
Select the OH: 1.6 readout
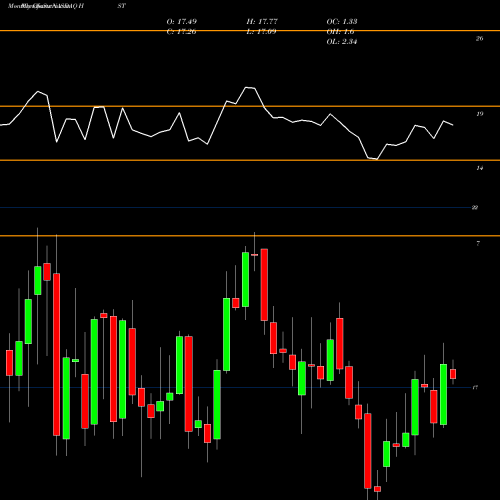(340, 32)
